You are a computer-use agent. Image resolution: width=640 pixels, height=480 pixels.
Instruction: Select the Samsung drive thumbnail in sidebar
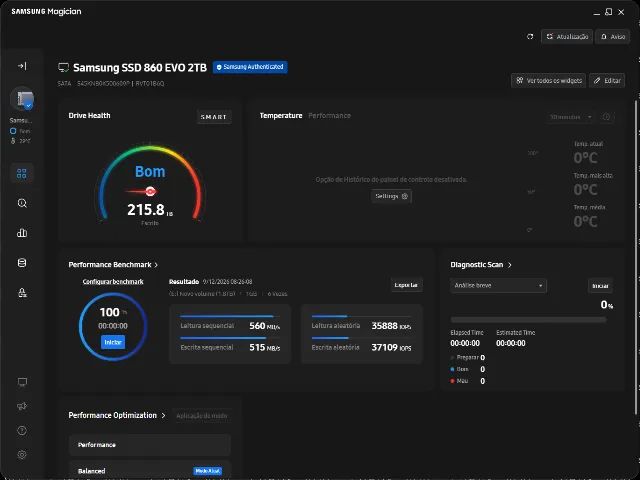(x=22, y=99)
